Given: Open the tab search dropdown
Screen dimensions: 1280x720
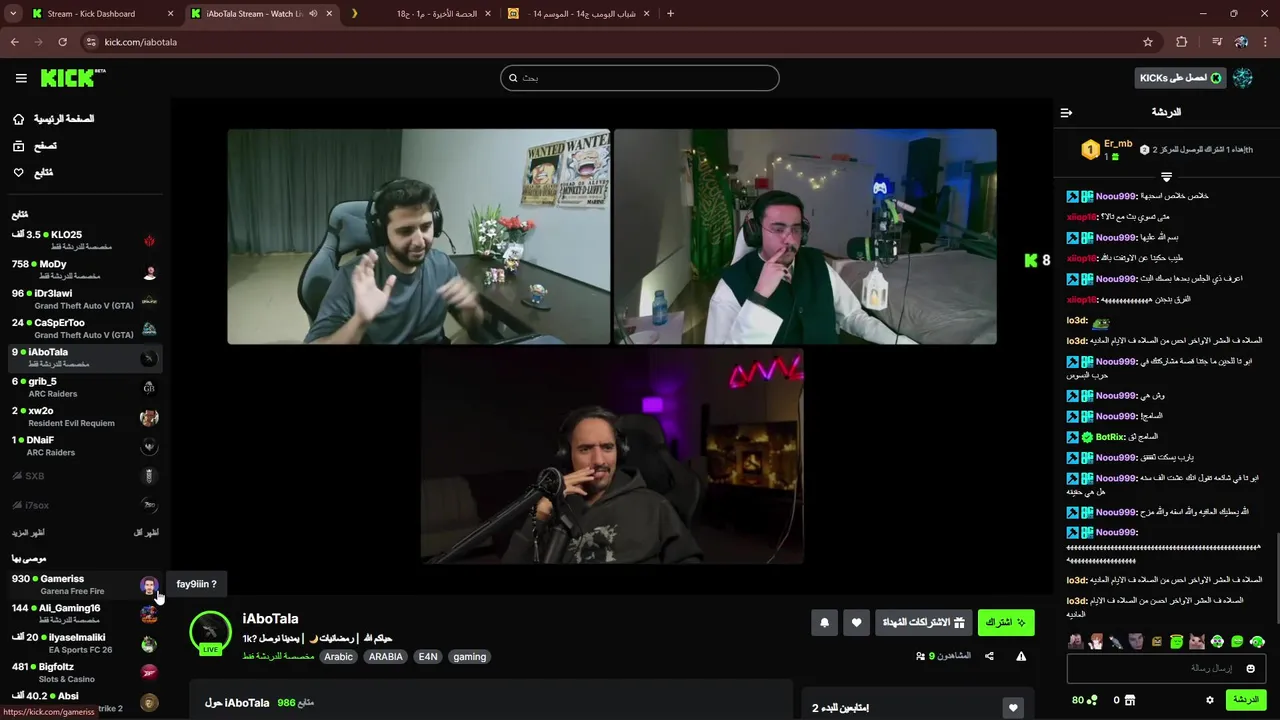Looking at the screenshot, I should click(12, 14).
